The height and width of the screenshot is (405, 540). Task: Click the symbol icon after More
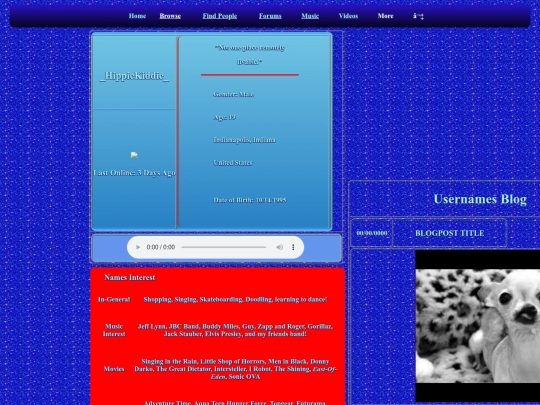point(418,16)
